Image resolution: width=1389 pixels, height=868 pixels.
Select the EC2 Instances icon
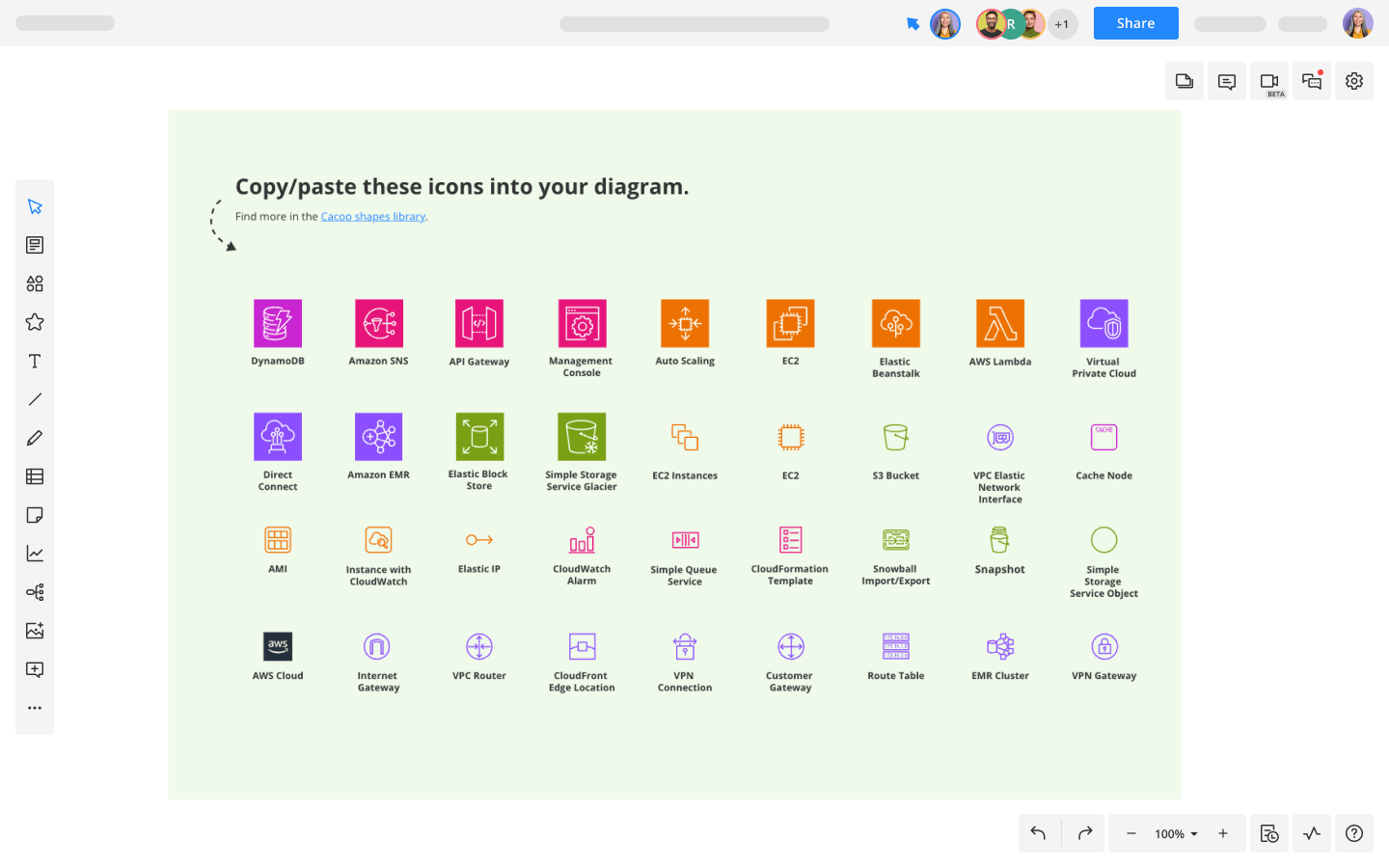click(685, 438)
